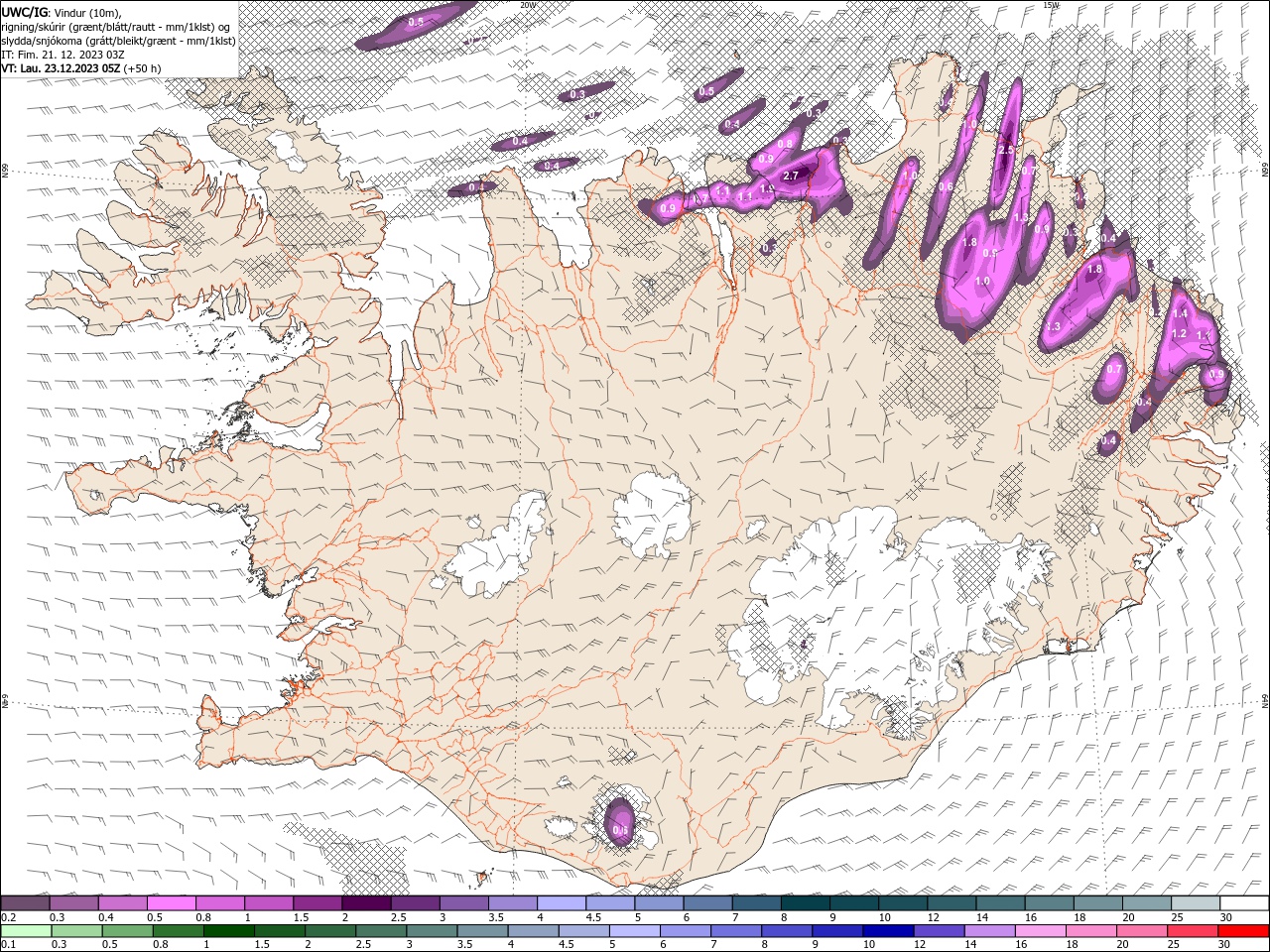
Task: Click the '66N' latitude label on left edge
Action: (4, 171)
